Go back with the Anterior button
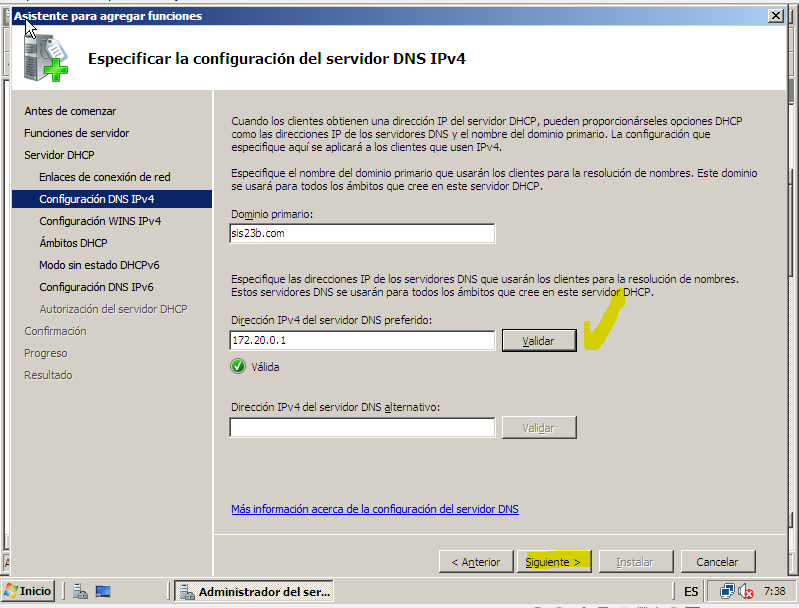The image size is (799, 608). [x=476, y=562]
